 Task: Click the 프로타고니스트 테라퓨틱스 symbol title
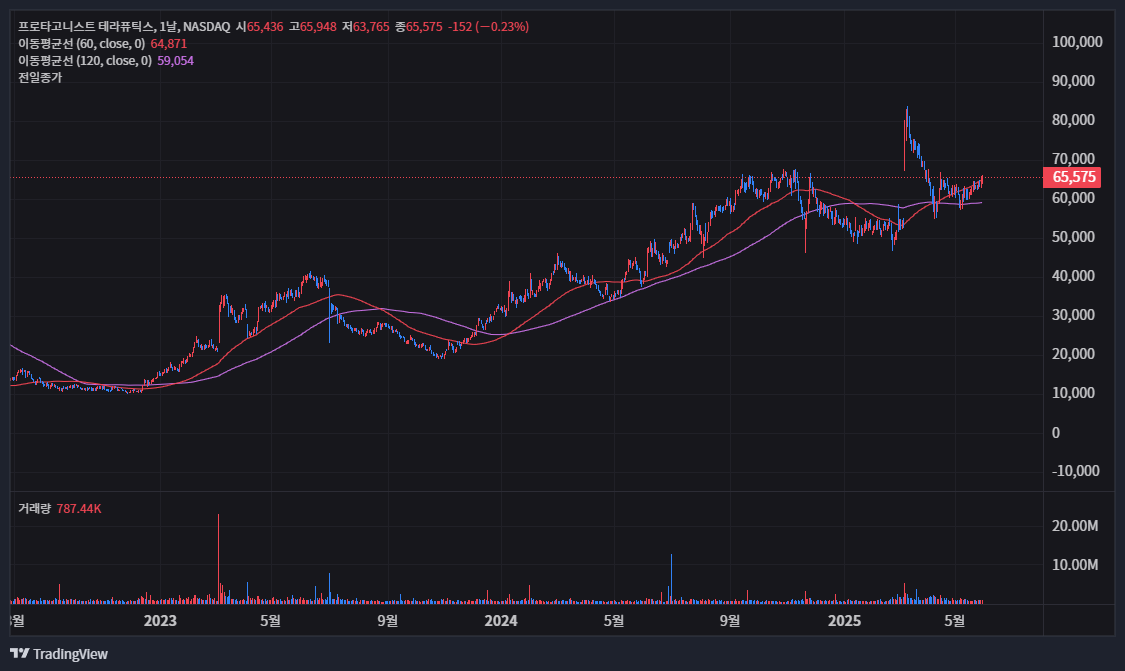coord(85,27)
